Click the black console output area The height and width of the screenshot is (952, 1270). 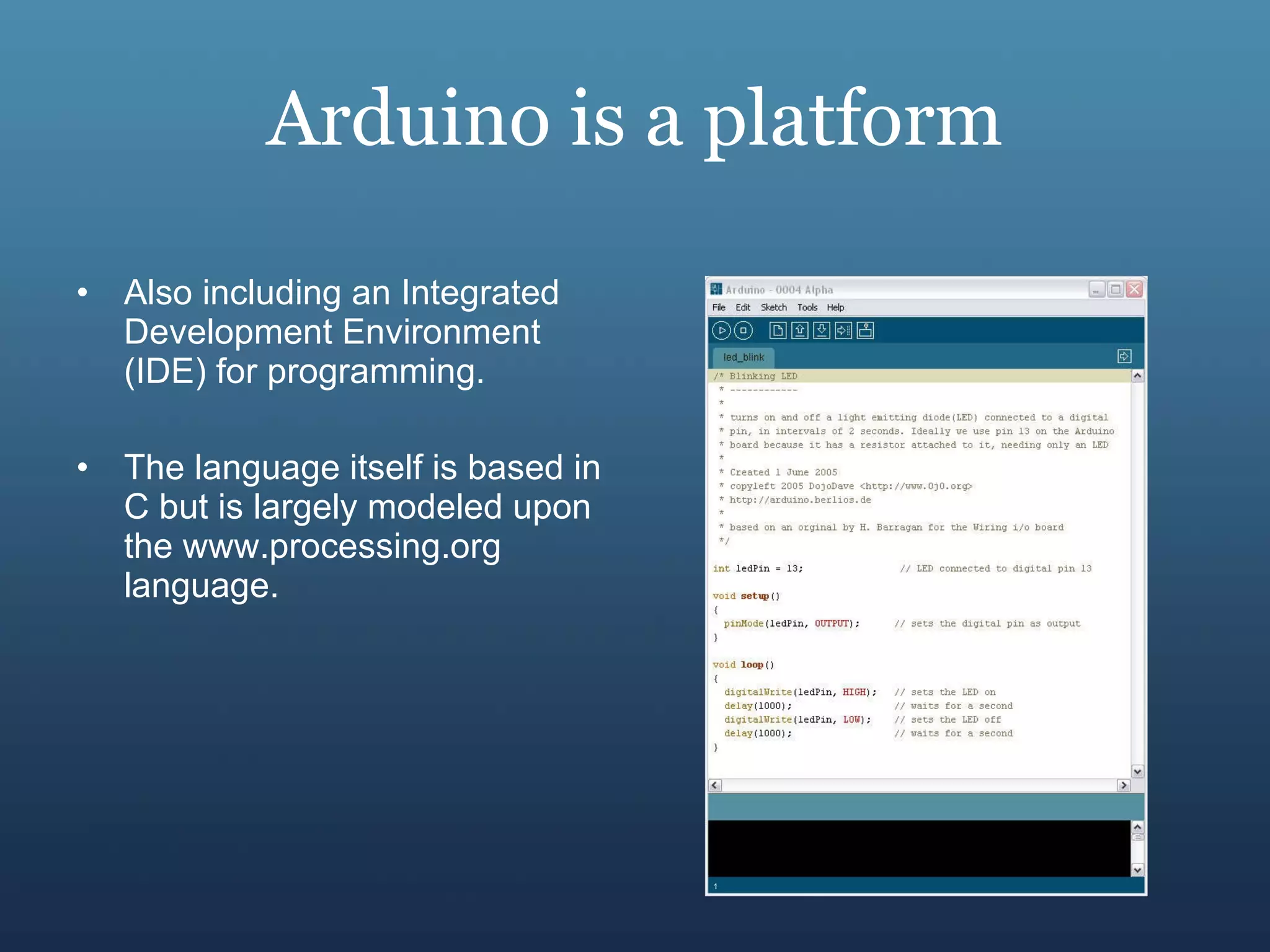click(919, 848)
